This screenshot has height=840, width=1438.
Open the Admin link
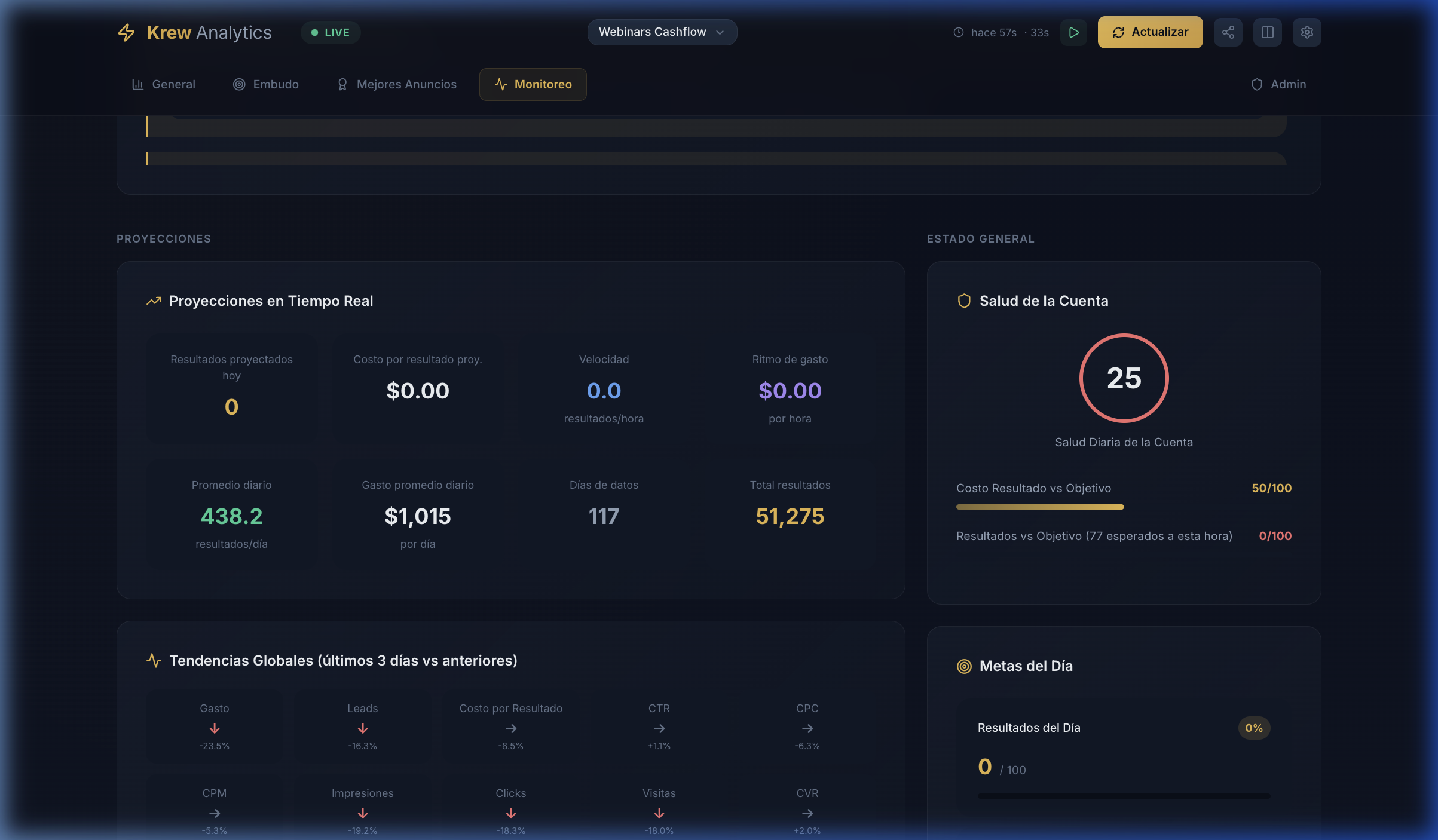[x=1278, y=84]
